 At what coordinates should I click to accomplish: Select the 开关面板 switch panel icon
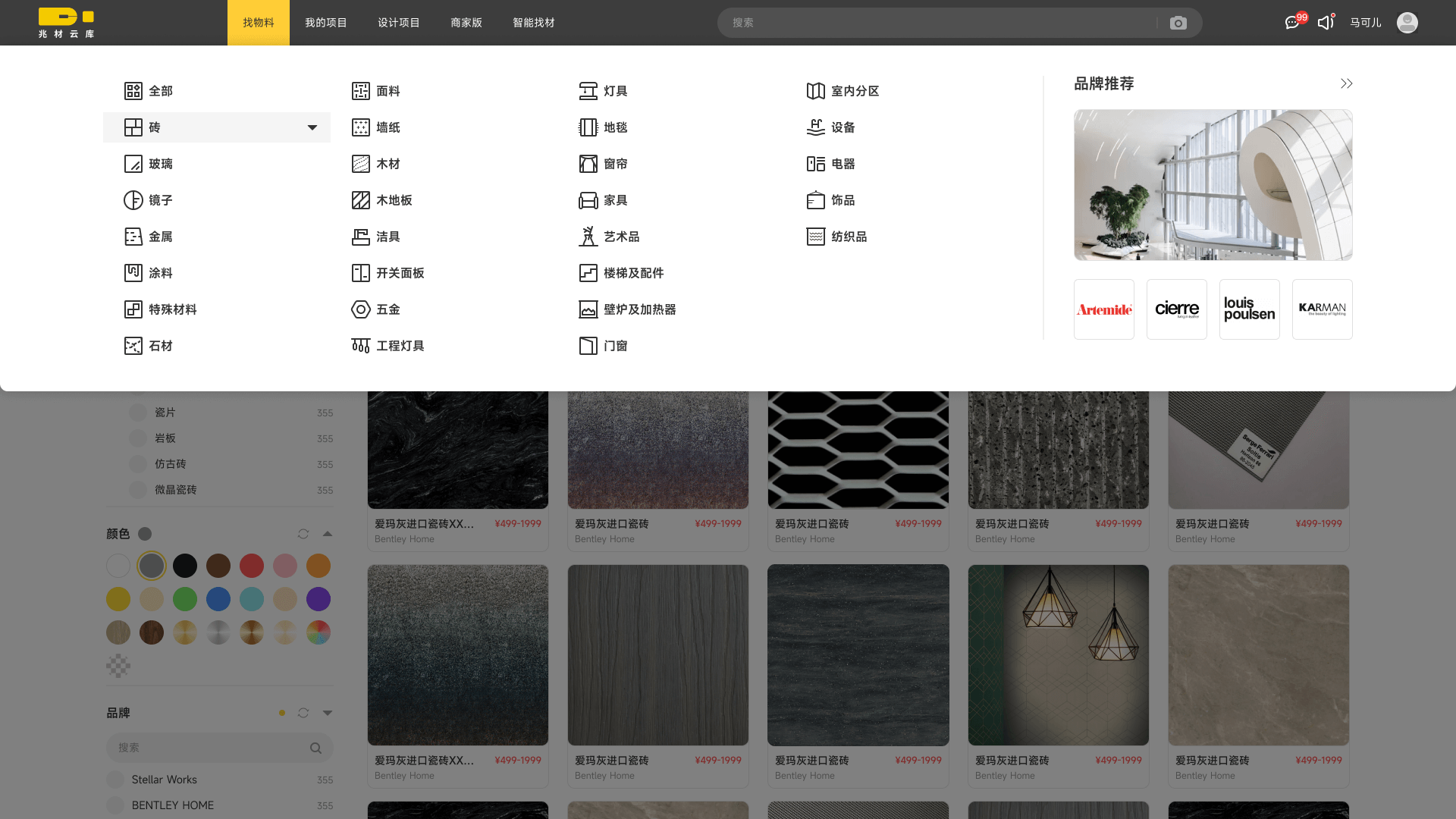coord(361,273)
